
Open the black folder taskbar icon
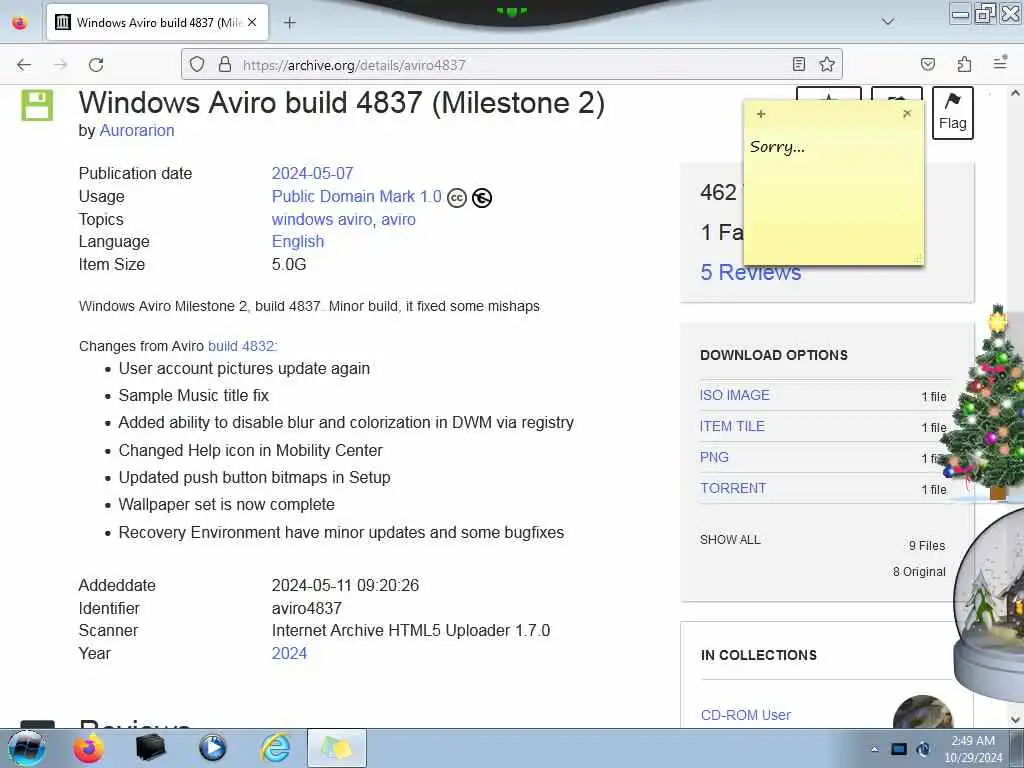150,748
